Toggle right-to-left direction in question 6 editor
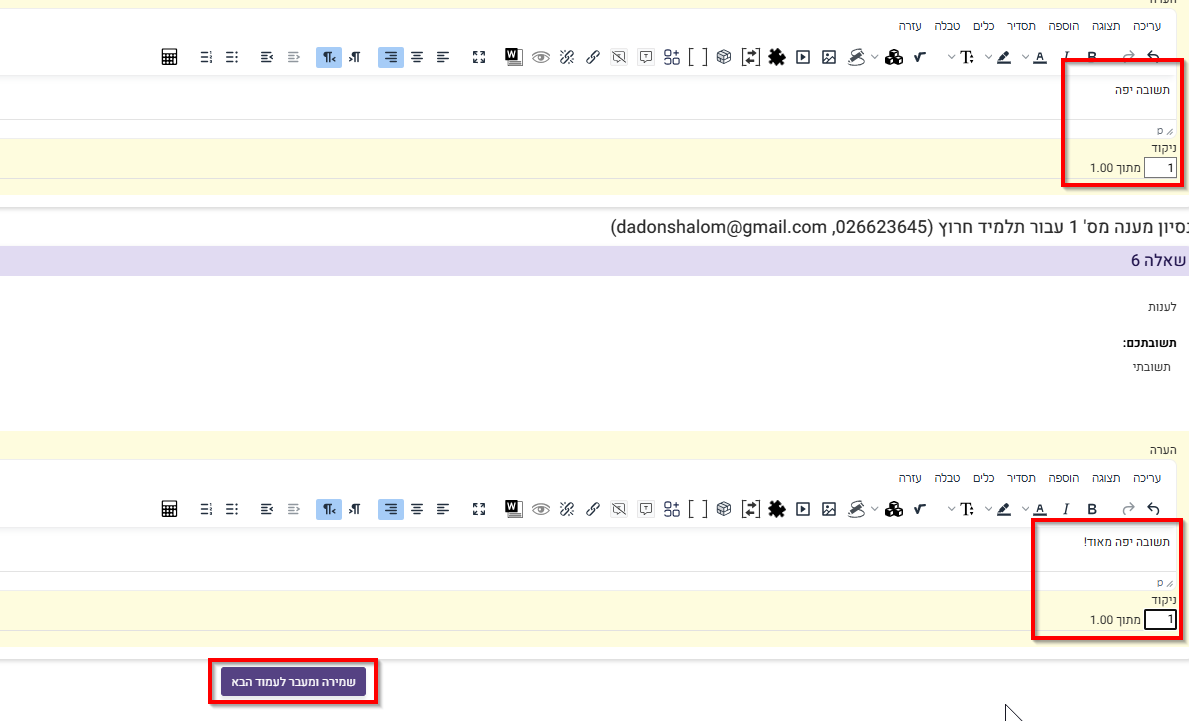The width and height of the screenshot is (1189, 721). click(x=328, y=509)
